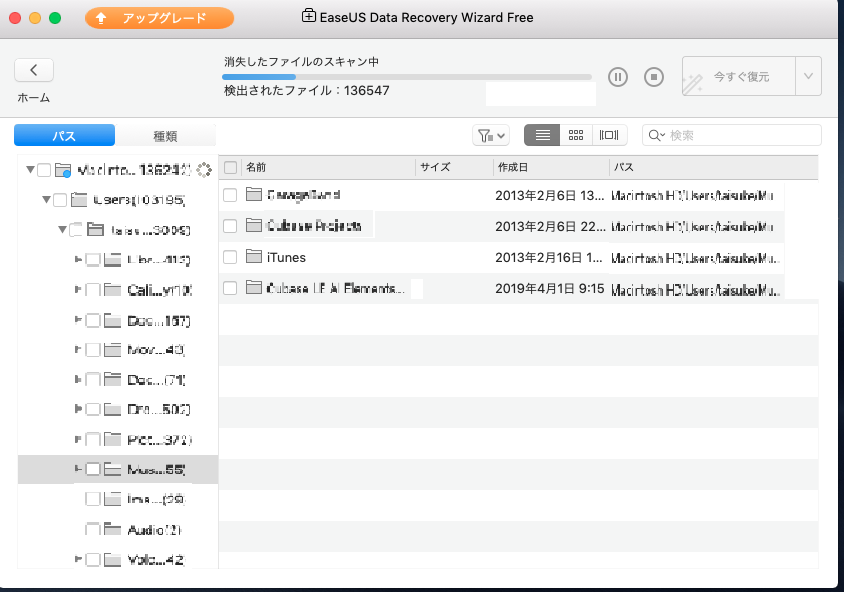Expand the Pict... folder in the tree
The width and height of the screenshot is (844, 592).
point(78,440)
